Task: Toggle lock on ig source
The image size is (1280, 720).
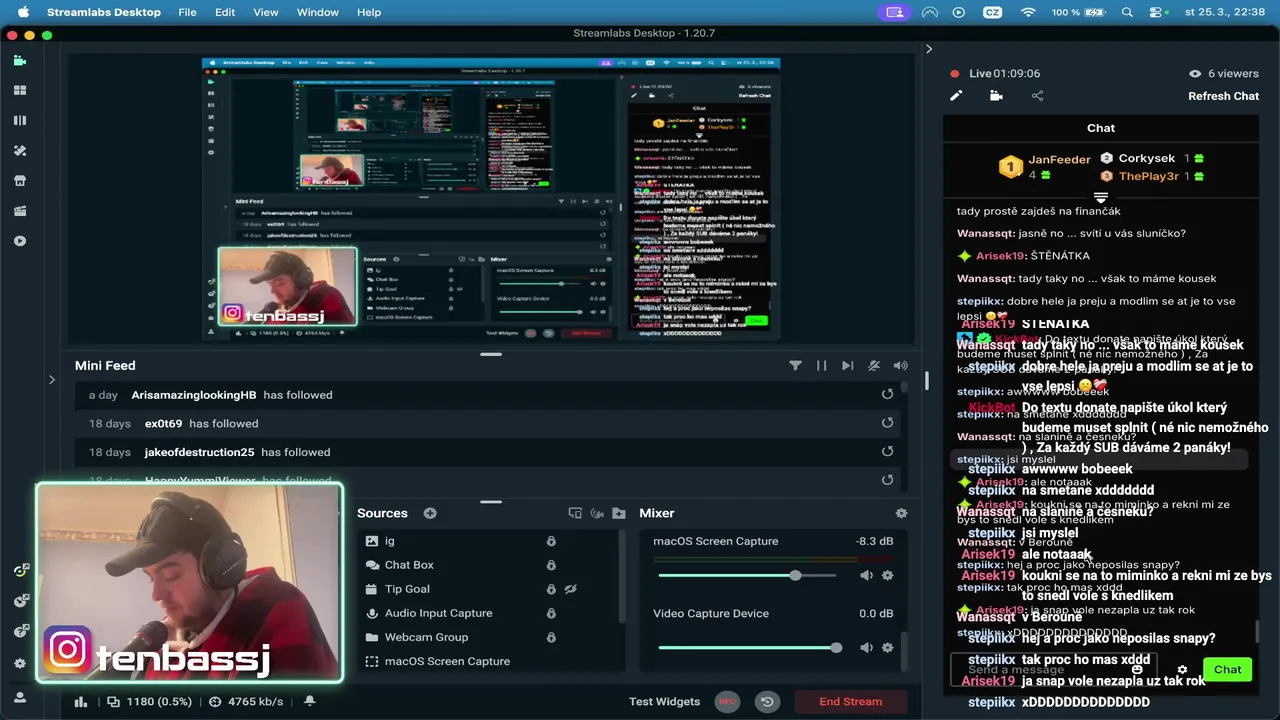Action: click(x=551, y=541)
